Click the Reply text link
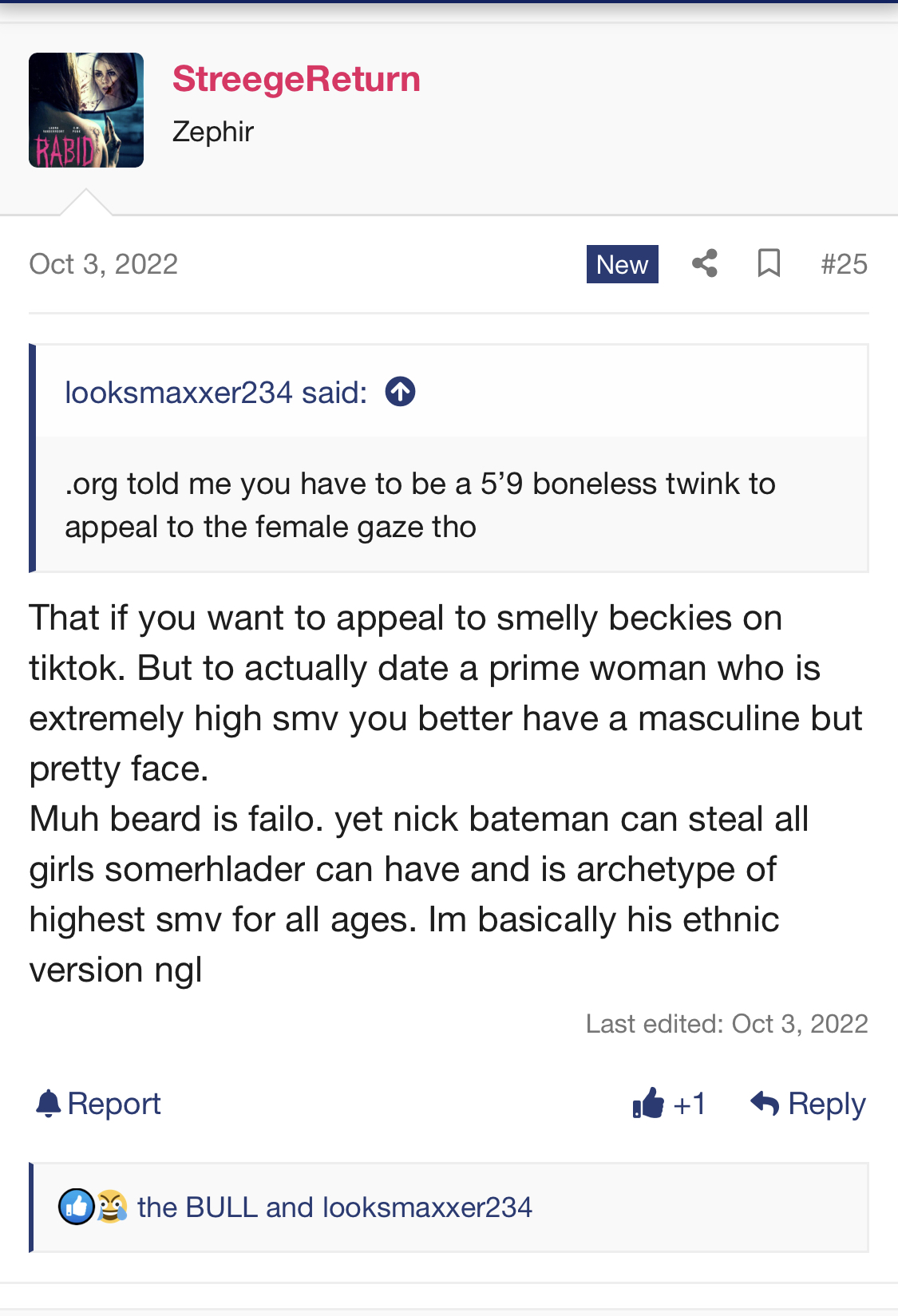The height and width of the screenshot is (1316, 898). pyautogui.click(x=827, y=1105)
